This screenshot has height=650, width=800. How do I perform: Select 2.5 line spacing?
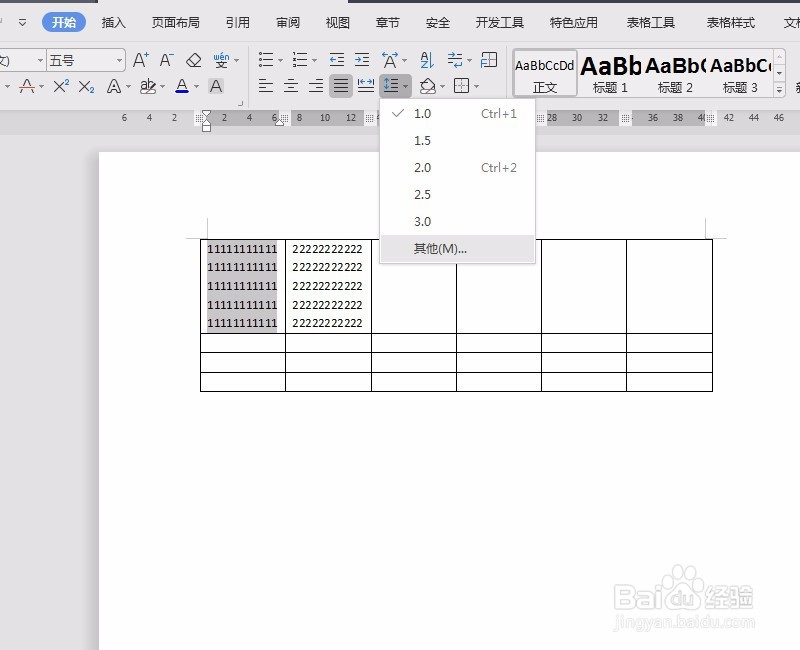point(457,194)
